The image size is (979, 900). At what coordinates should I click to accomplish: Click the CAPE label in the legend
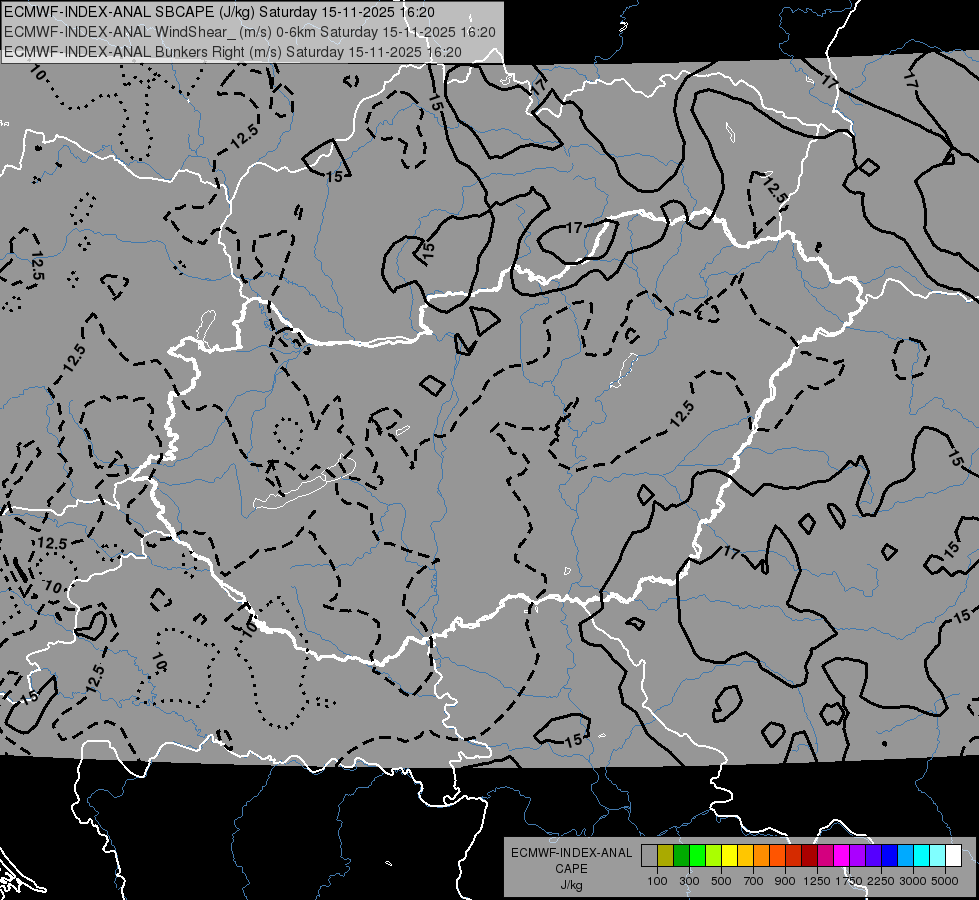571,869
